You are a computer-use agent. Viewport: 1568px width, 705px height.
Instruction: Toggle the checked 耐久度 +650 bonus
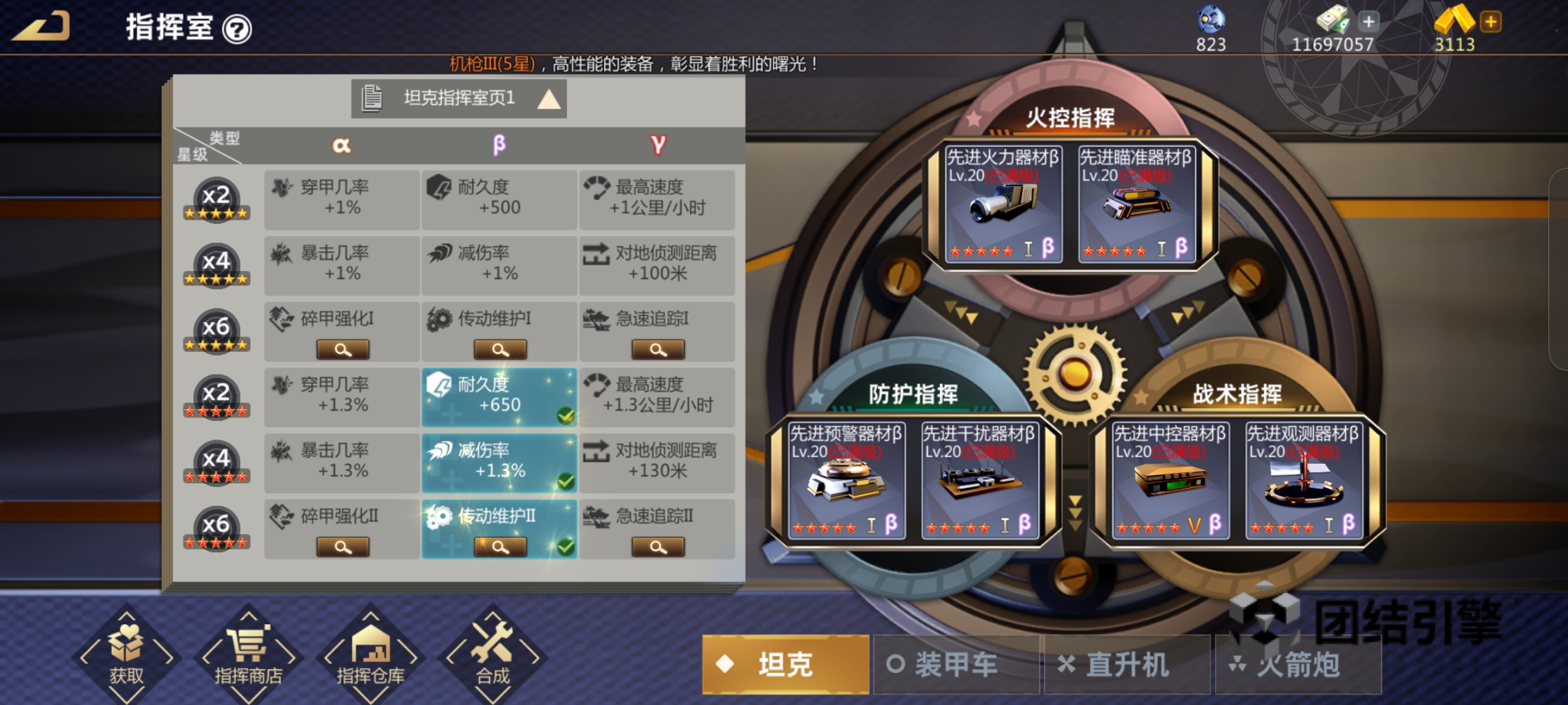pos(499,397)
